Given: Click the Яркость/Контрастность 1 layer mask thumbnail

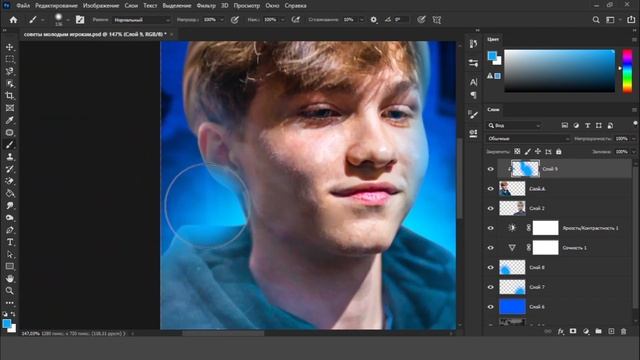Looking at the screenshot, I should pyautogui.click(x=546, y=228).
